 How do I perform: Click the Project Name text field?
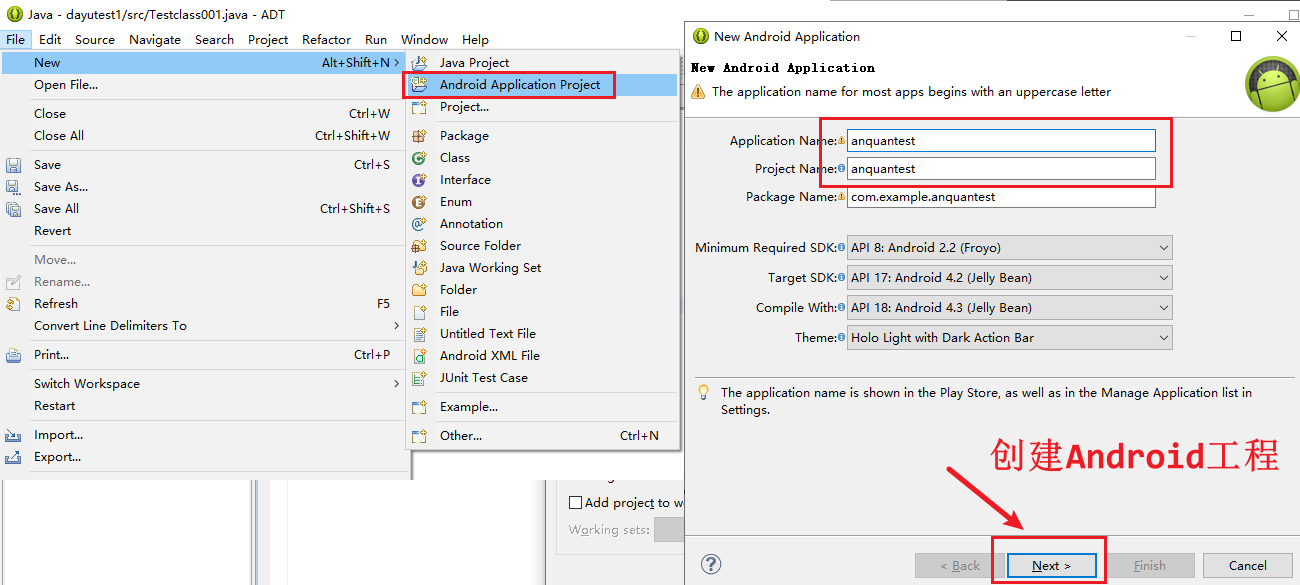pyautogui.click(x=1001, y=169)
